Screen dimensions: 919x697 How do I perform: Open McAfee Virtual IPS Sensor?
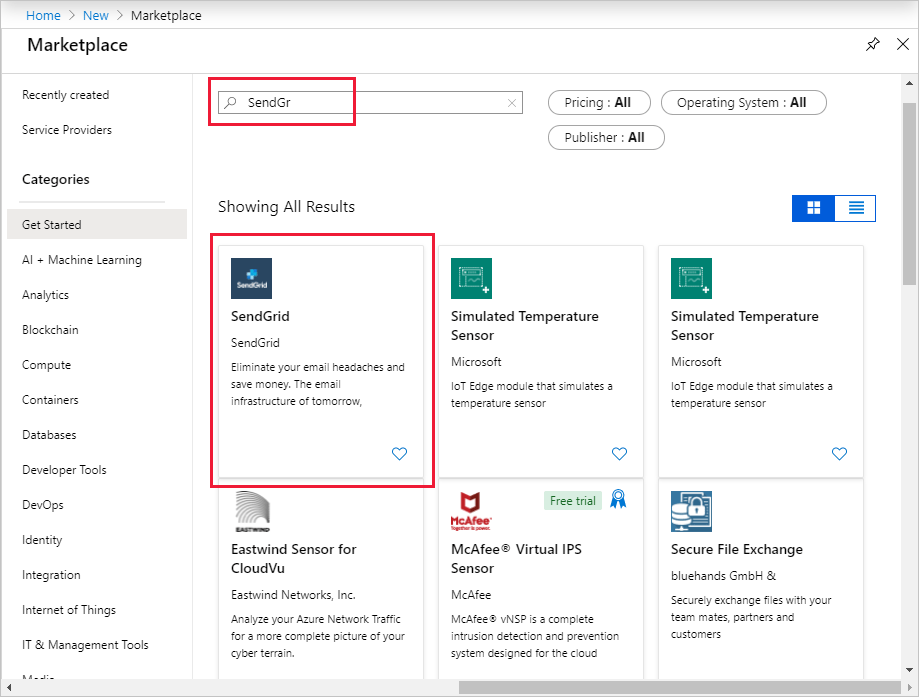pos(516,559)
